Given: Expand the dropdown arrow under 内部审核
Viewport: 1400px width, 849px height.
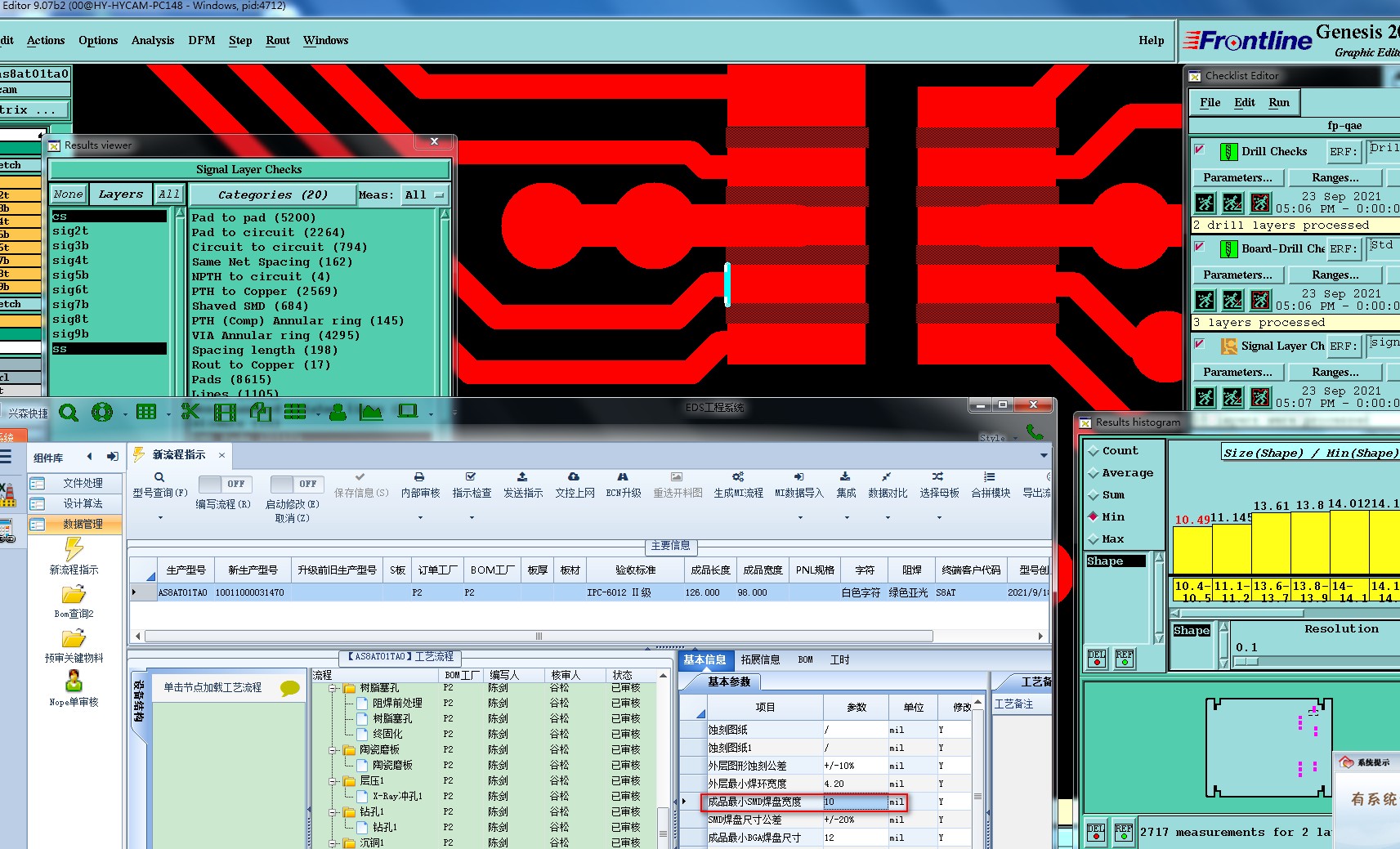Looking at the screenshot, I should click(420, 517).
